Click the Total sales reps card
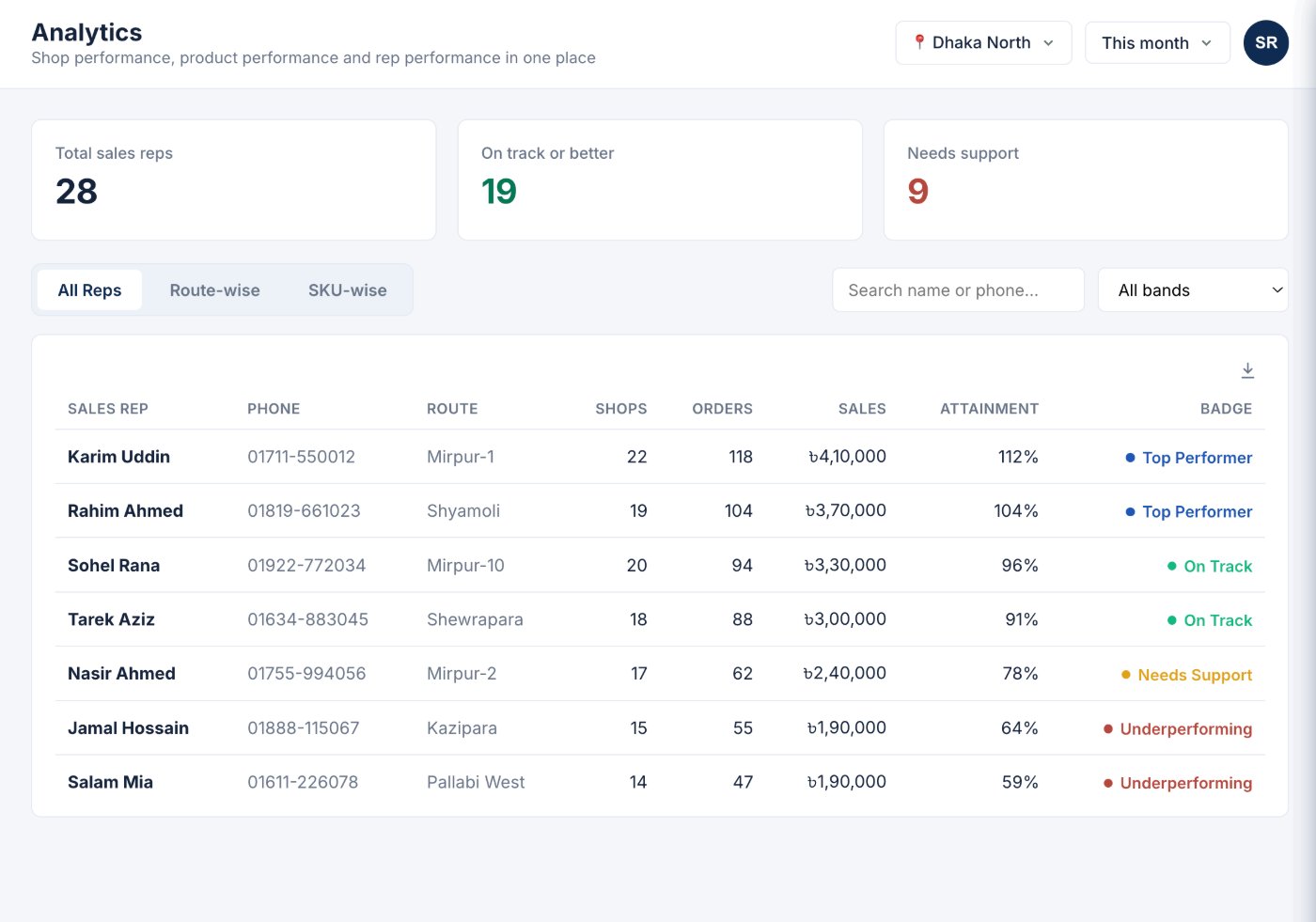 click(x=234, y=180)
